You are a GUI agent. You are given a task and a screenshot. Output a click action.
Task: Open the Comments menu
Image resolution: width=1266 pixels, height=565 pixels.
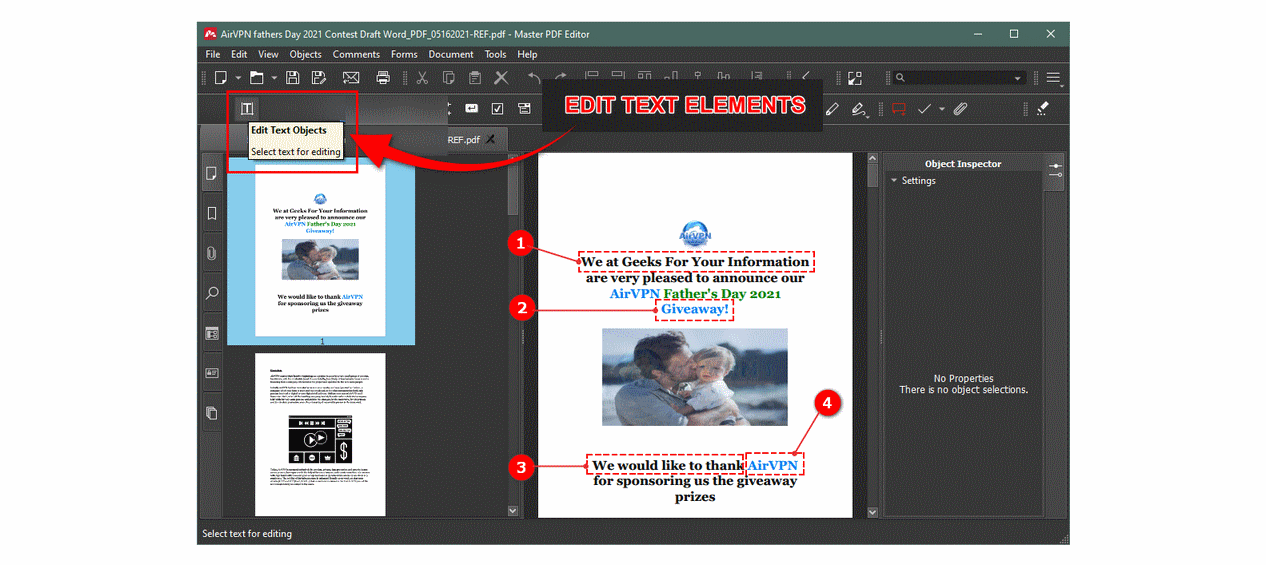point(356,54)
